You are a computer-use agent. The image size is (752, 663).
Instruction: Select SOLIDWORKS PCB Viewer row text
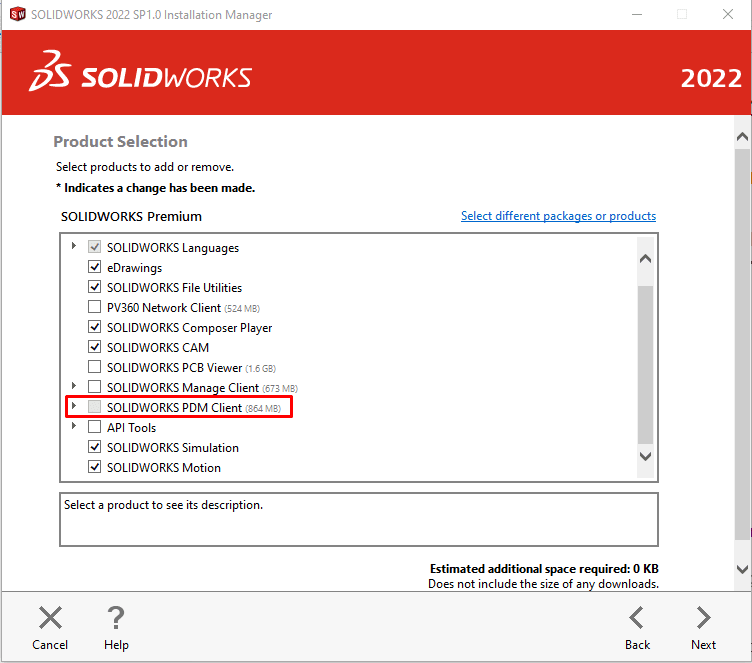(x=191, y=368)
